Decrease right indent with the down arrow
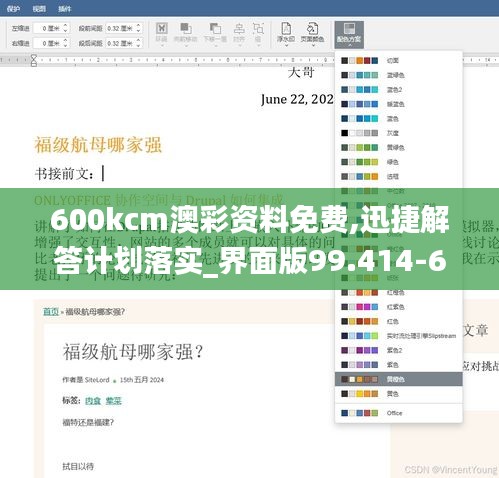The image size is (499, 478). pyautogui.click(x=66, y=46)
